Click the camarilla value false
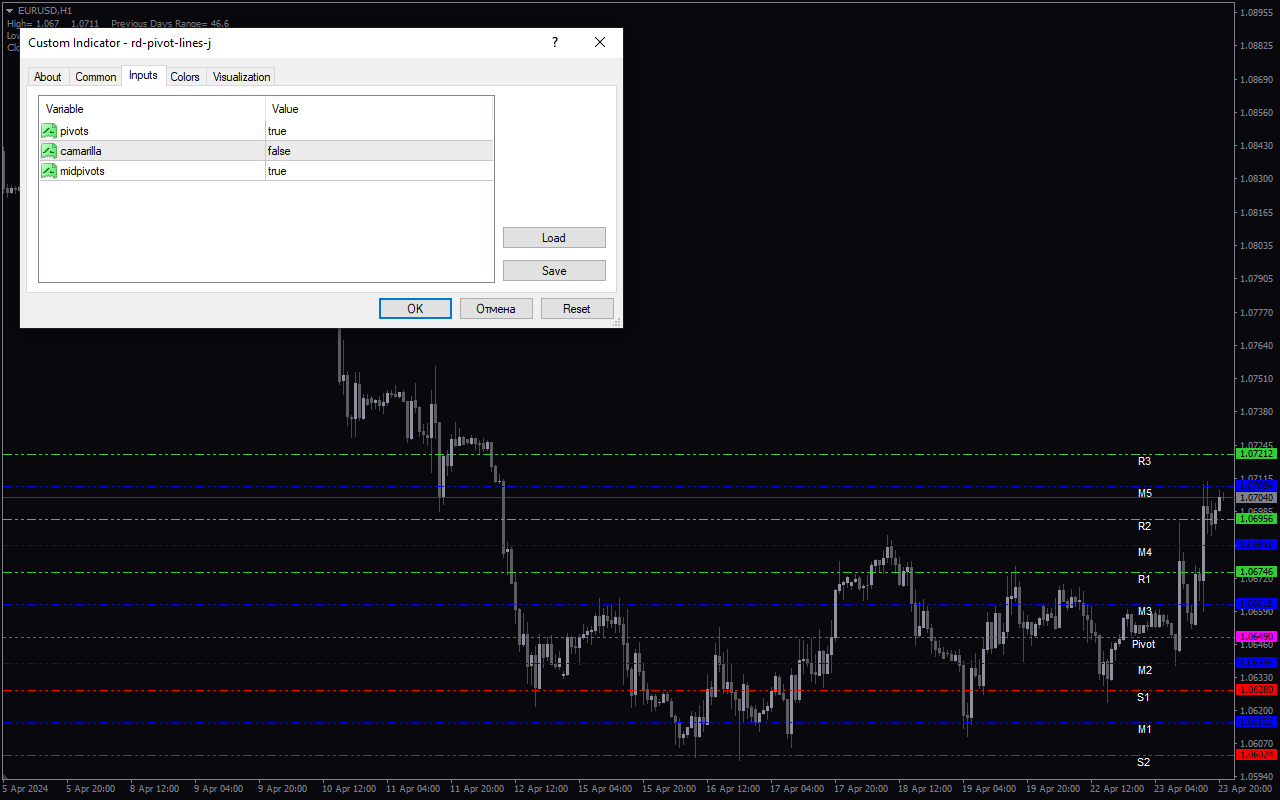The image size is (1280, 800). pyautogui.click(x=279, y=151)
